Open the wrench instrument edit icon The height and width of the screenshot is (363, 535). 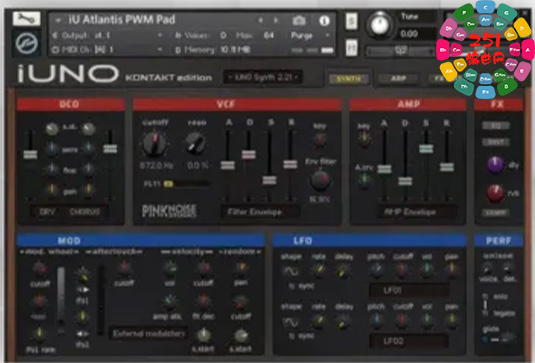pos(26,19)
